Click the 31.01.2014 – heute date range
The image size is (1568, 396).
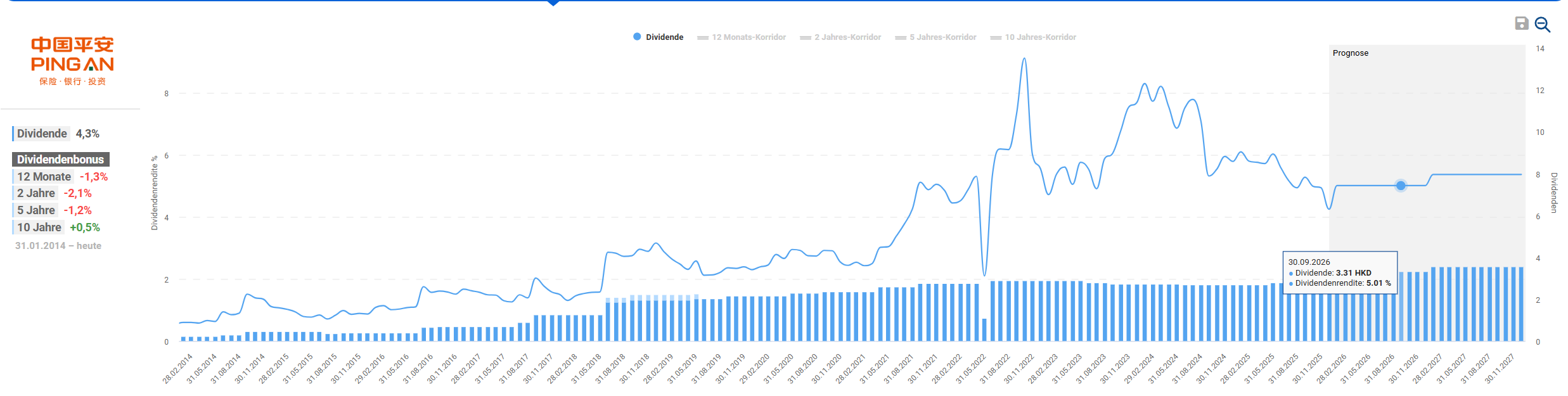click(x=58, y=246)
